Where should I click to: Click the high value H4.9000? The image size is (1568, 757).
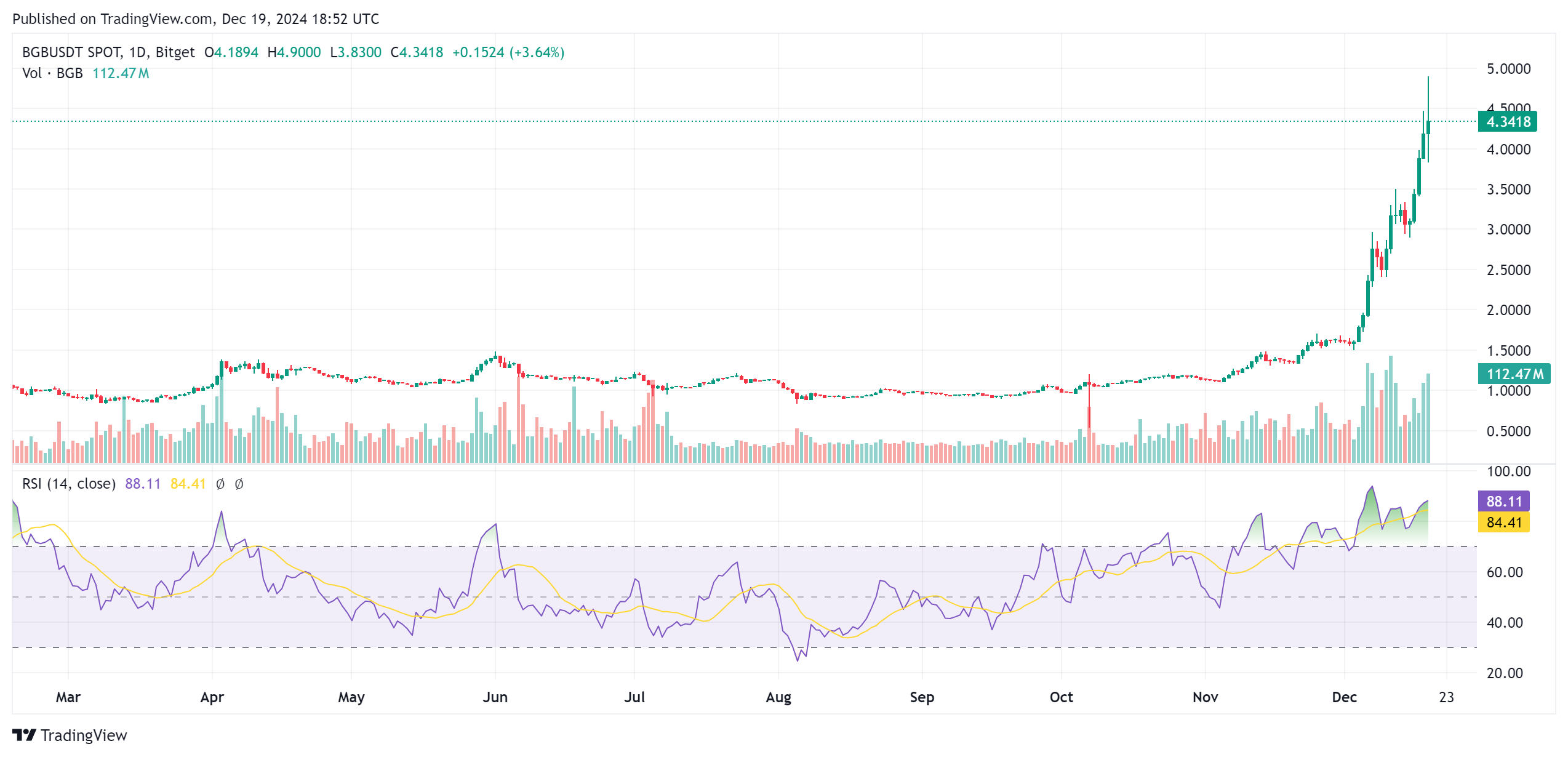pos(294,52)
